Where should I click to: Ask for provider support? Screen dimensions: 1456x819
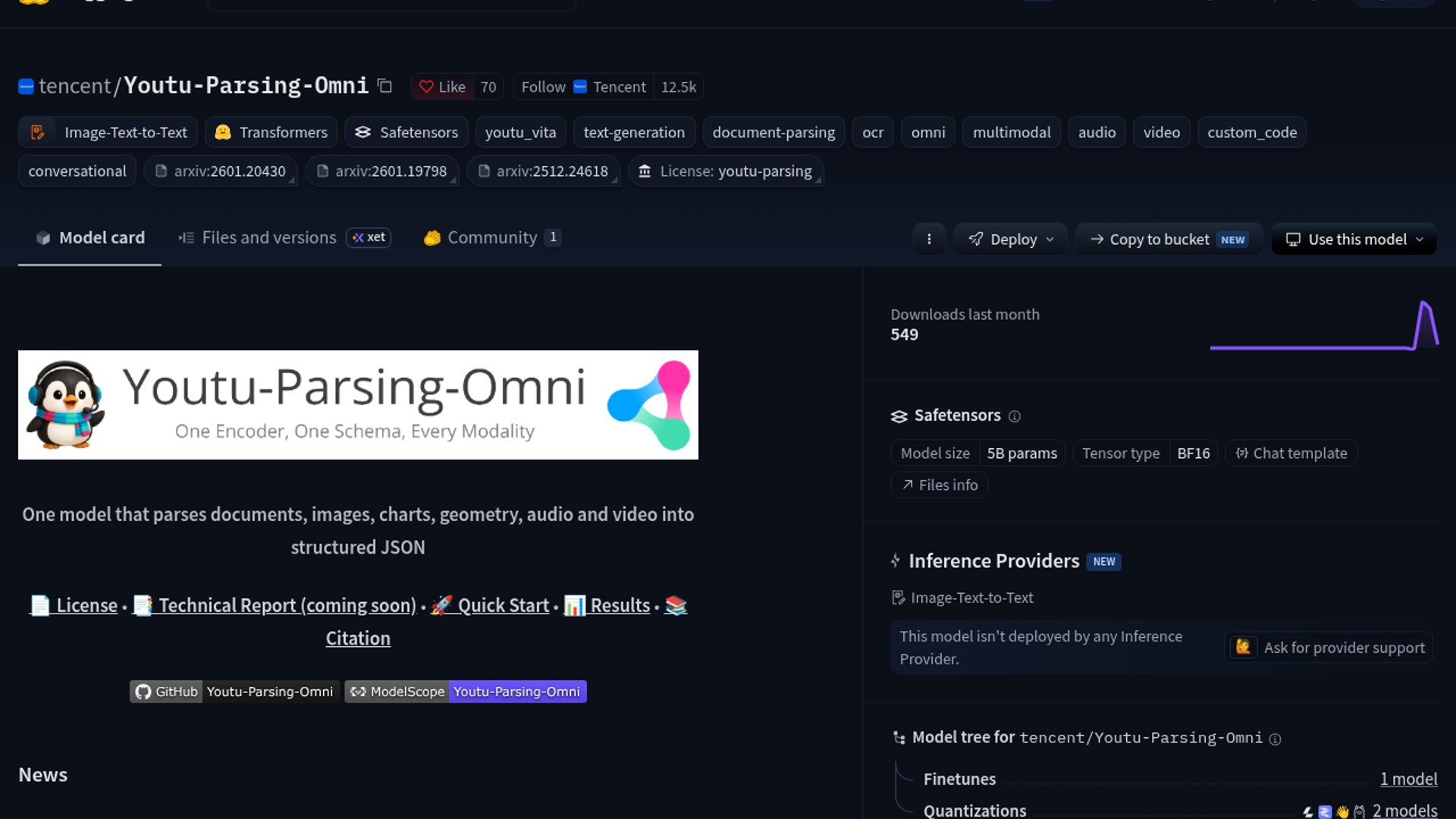point(1329,648)
